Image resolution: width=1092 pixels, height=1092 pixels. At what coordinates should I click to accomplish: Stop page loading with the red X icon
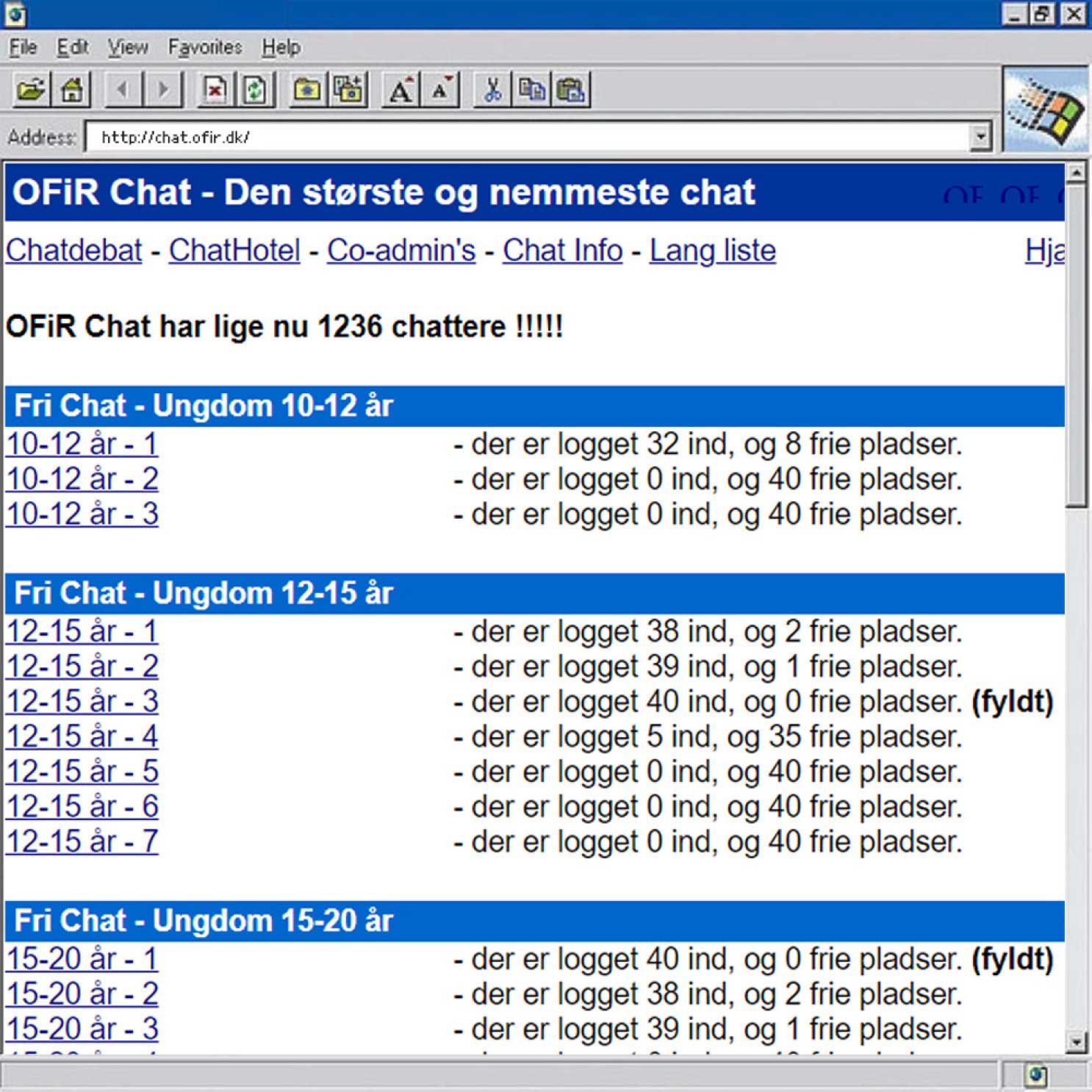point(215,91)
